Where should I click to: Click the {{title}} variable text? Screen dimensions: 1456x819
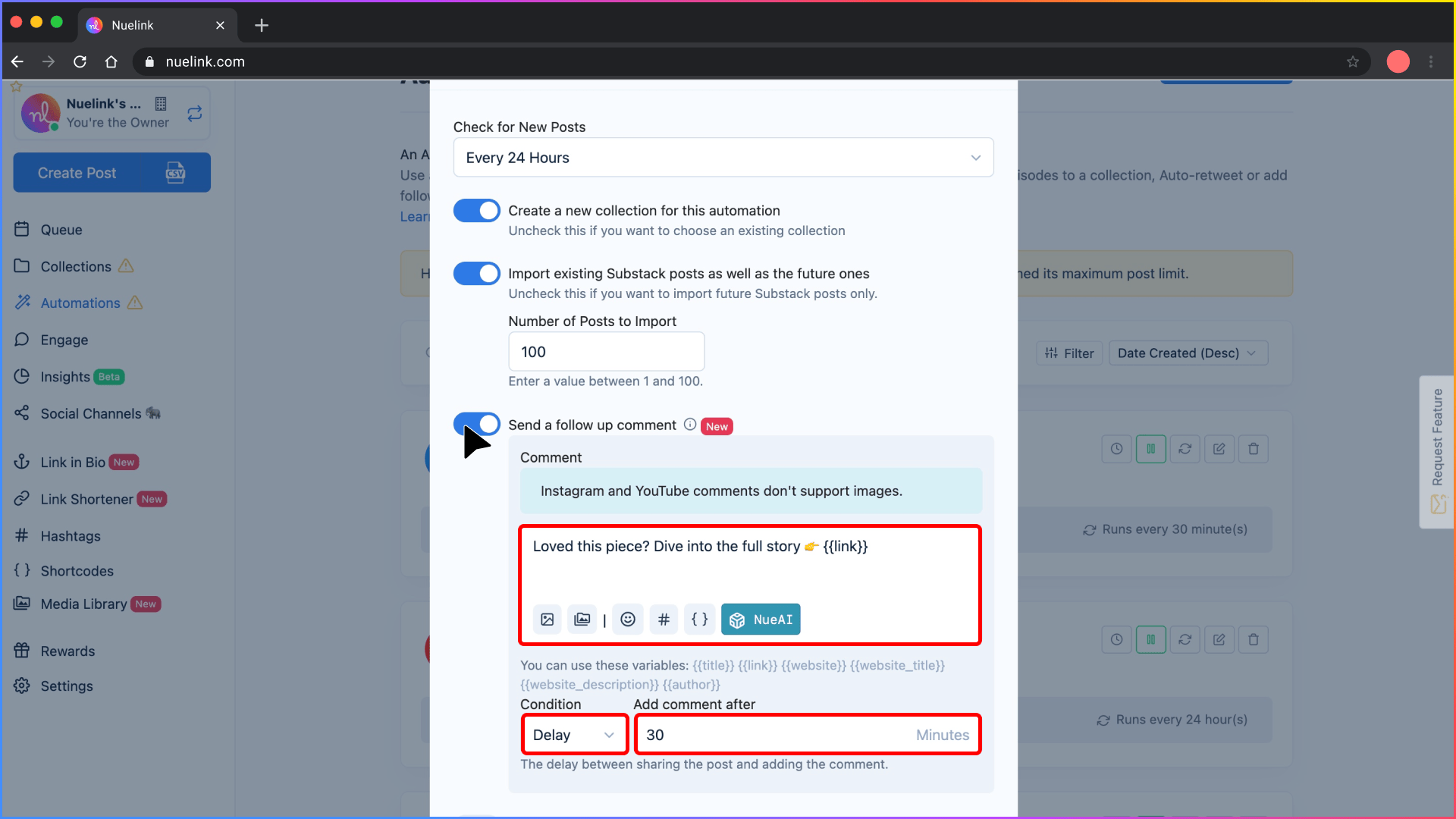pos(713,665)
